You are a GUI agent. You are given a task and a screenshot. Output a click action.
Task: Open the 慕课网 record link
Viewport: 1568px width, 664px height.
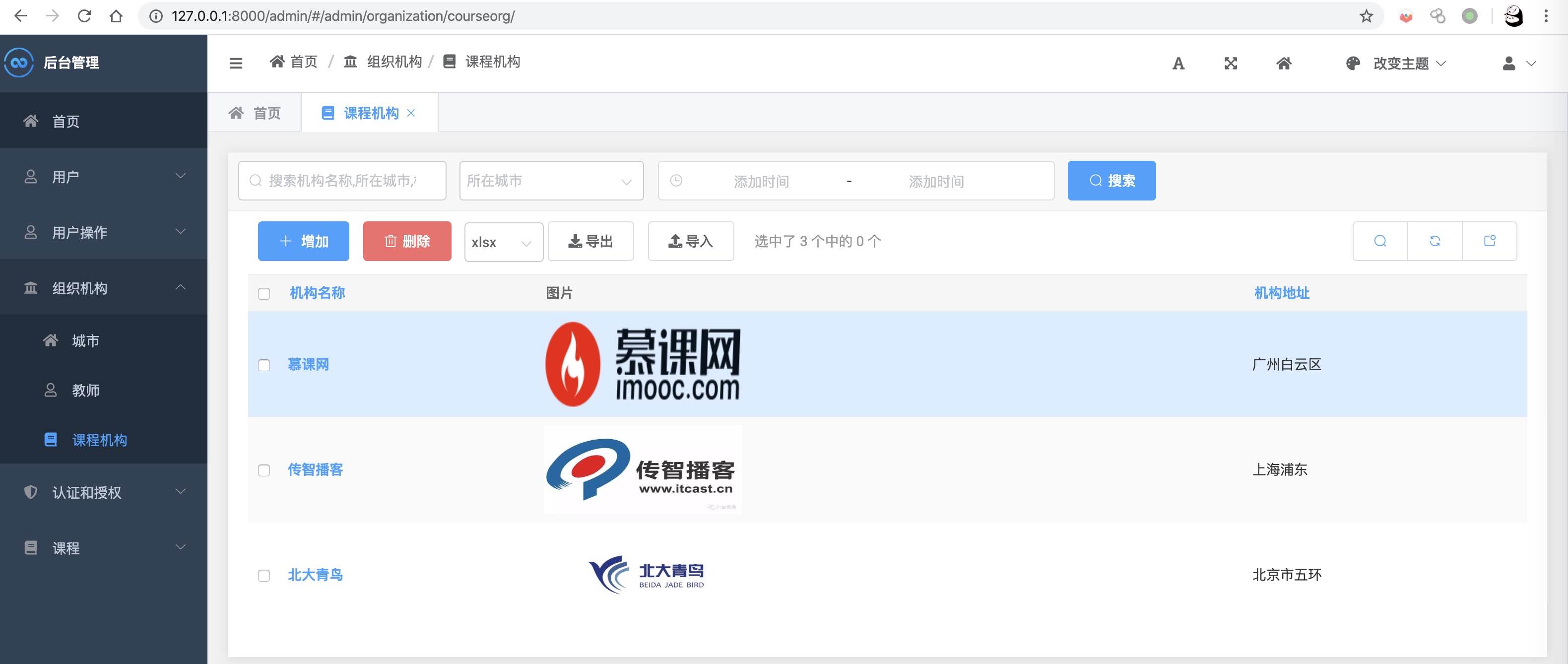tap(308, 365)
